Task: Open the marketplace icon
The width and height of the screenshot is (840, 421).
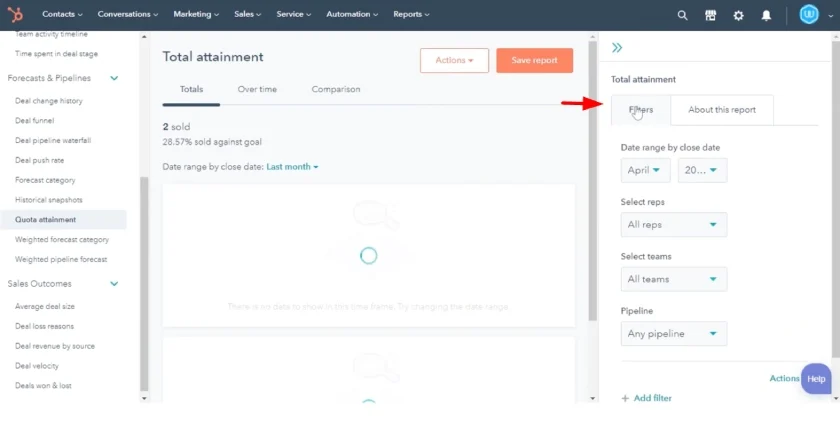Action: coord(710,15)
